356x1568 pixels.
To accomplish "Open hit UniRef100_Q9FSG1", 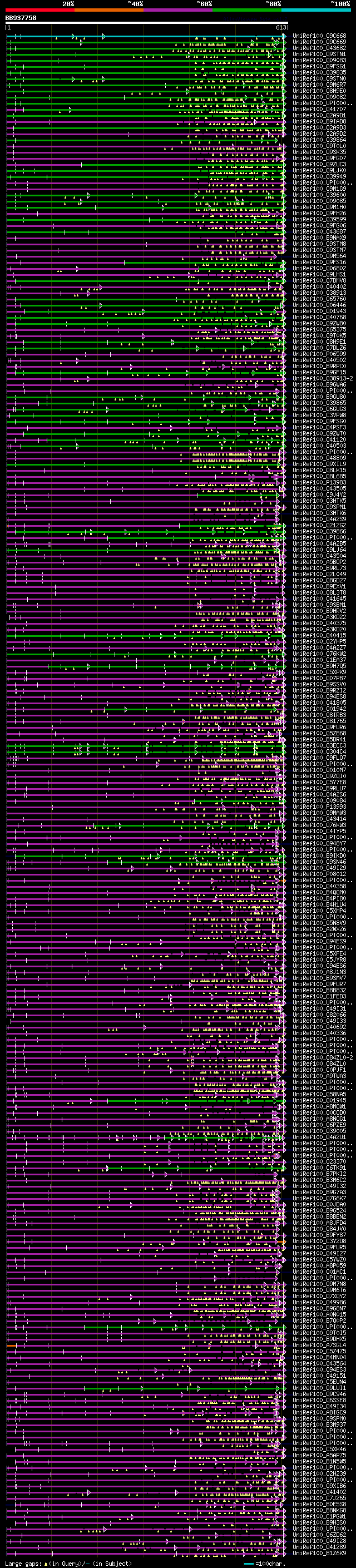I will 319,66.
